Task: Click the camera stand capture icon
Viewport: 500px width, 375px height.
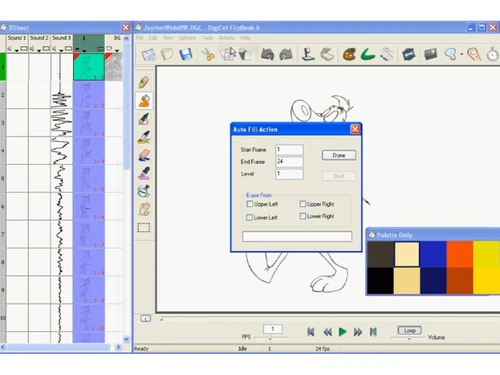Action: pyautogui.click(x=308, y=54)
